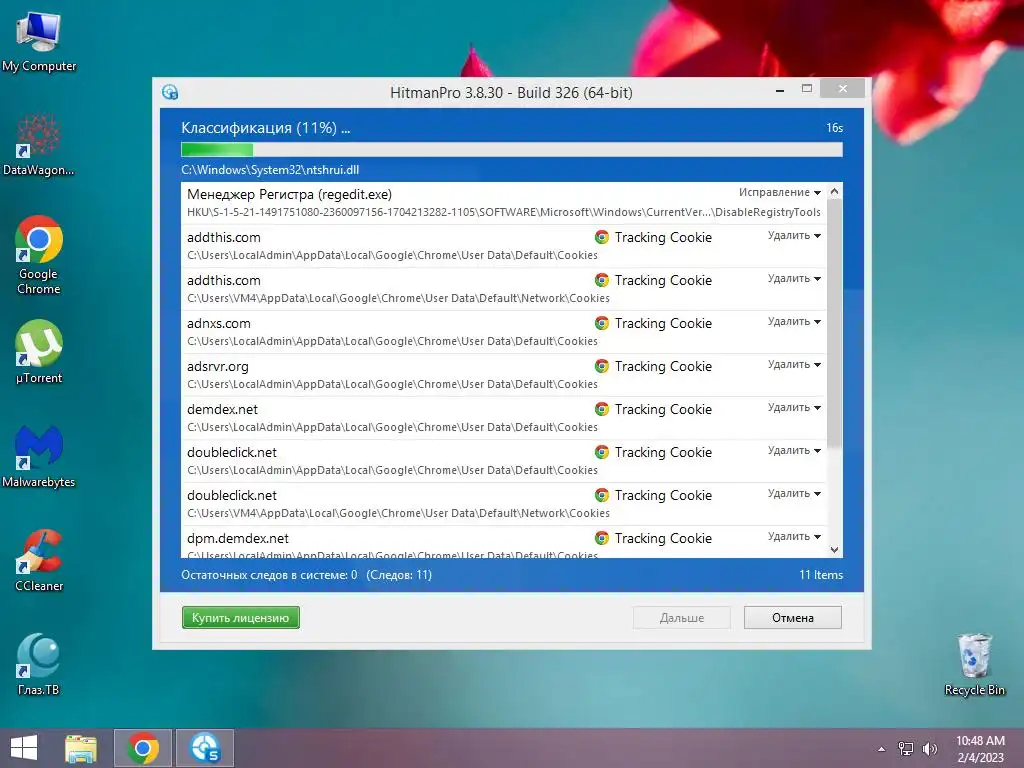Click the scroll-up arrow of the list
This screenshot has height=768, width=1024.
pyautogui.click(x=834, y=191)
